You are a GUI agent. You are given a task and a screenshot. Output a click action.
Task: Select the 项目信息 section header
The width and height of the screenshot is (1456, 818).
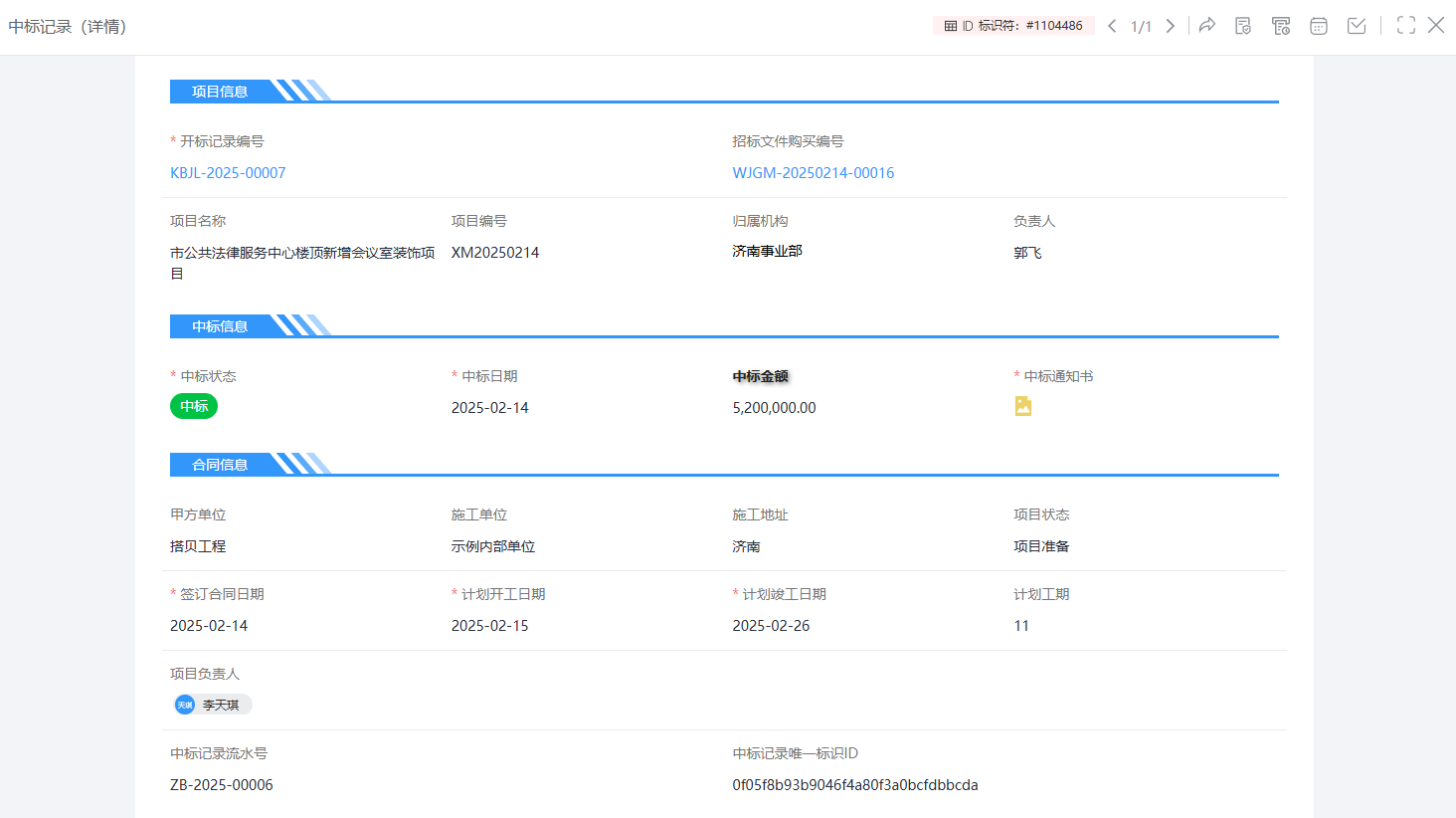220,92
